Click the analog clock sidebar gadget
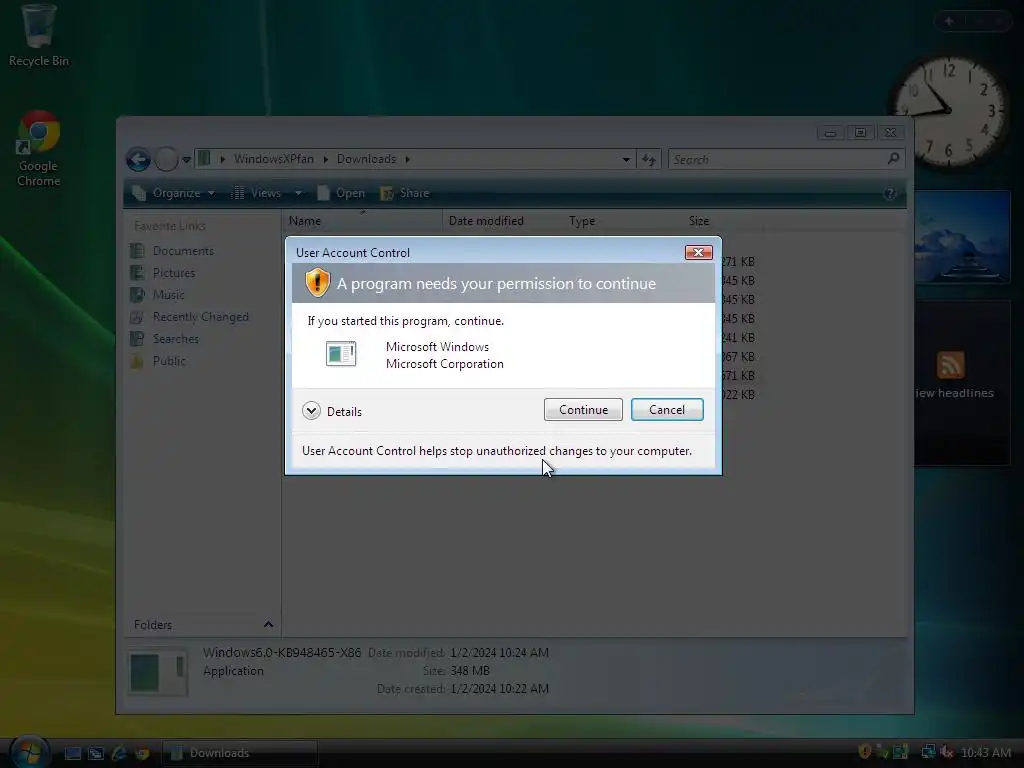The image size is (1024, 768). click(x=948, y=111)
